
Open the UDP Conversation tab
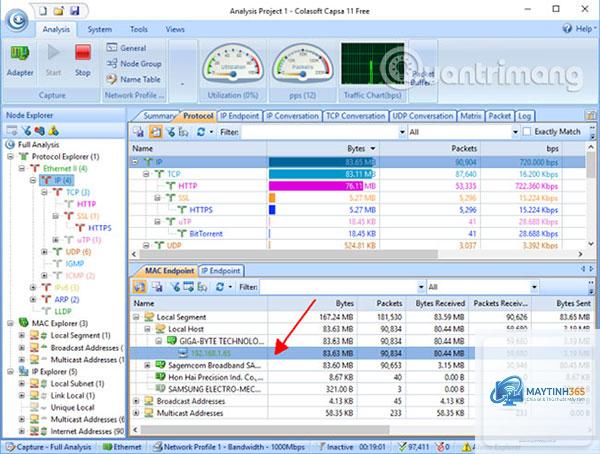(x=423, y=116)
